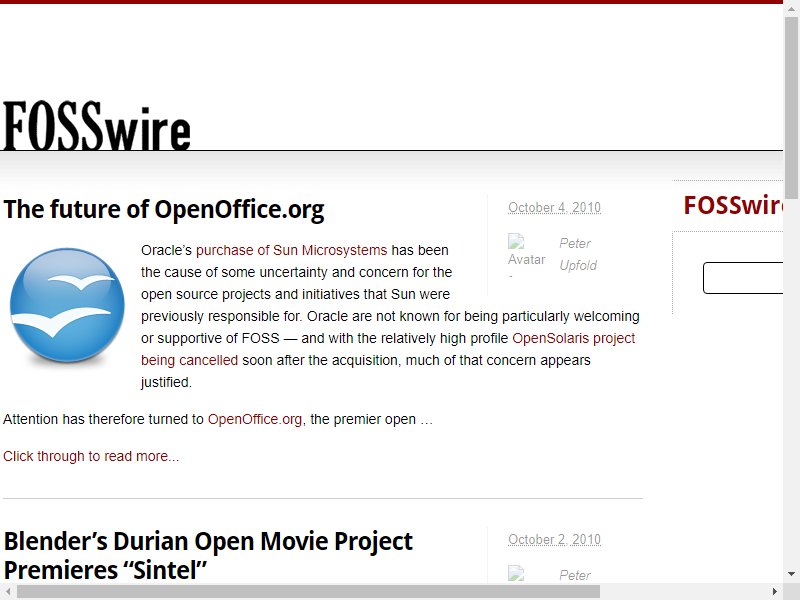
Task: Open Blender's Durian Open Movie Project article
Action: [x=208, y=555]
